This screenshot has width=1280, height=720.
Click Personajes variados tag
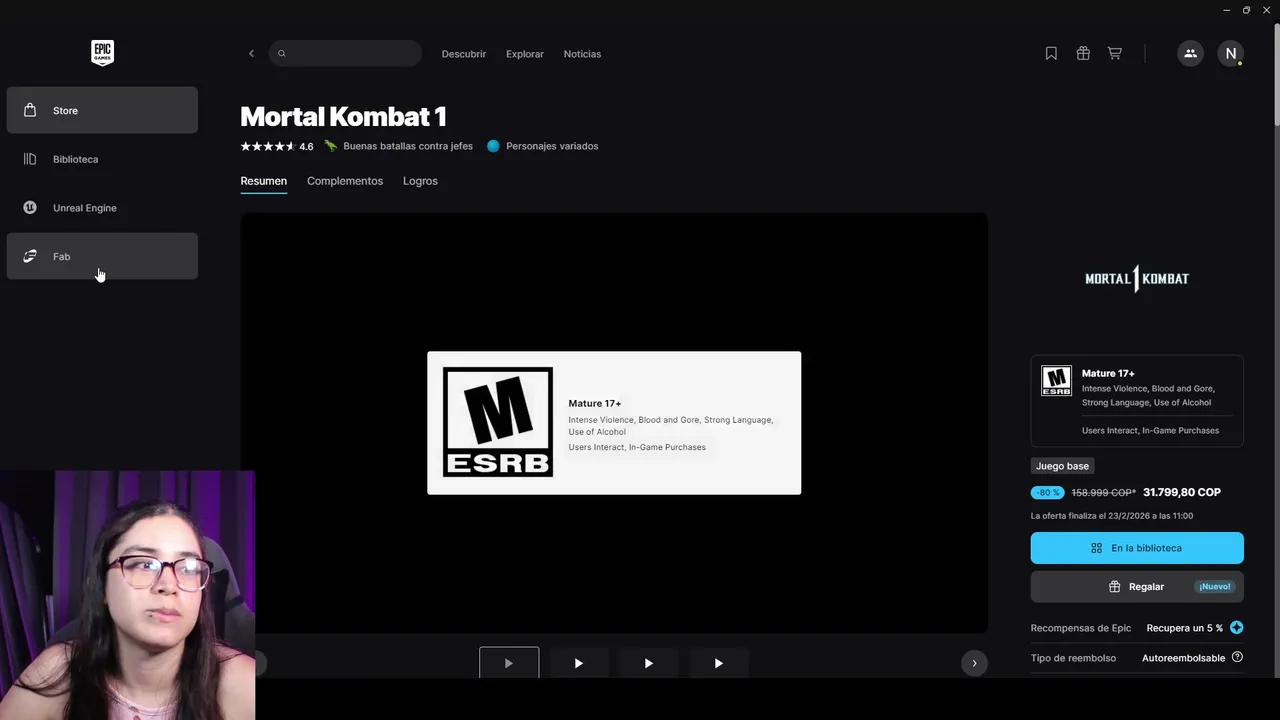click(x=542, y=146)
